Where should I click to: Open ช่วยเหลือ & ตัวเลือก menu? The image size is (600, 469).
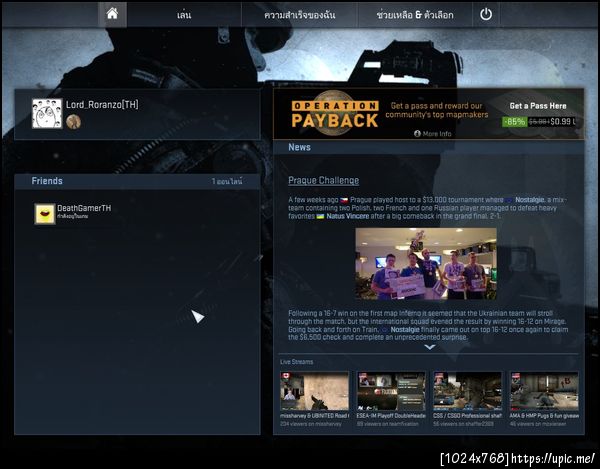(415, 15)
